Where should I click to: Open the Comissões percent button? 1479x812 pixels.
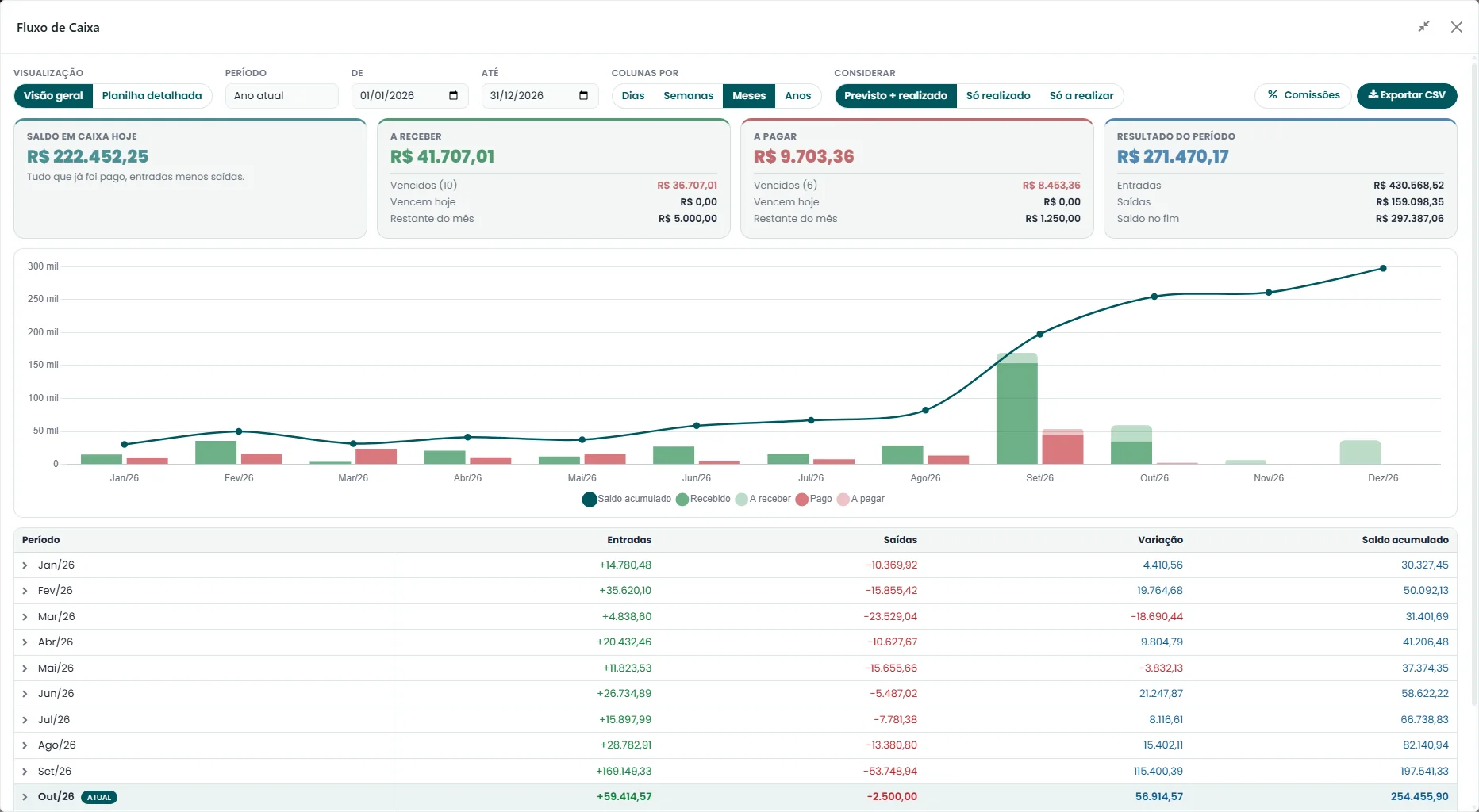point(1303,95)
